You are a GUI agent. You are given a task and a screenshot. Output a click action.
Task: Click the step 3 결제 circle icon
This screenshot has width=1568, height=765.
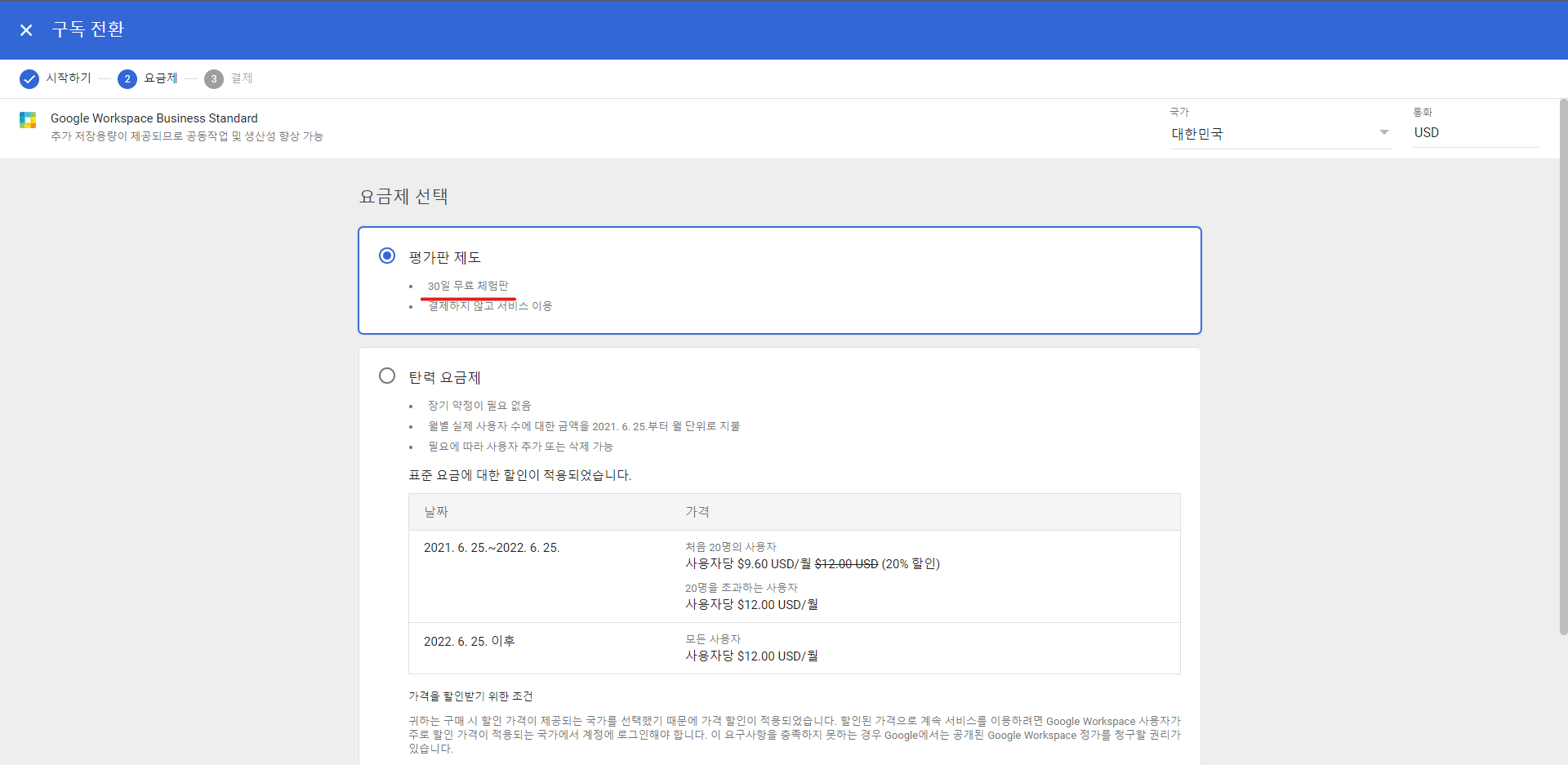click(x=214, y=79)
